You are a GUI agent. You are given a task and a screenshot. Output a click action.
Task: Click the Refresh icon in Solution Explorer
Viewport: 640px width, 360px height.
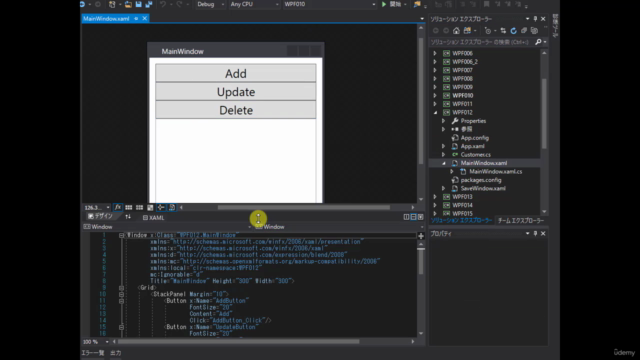click(x=513, y=31)
